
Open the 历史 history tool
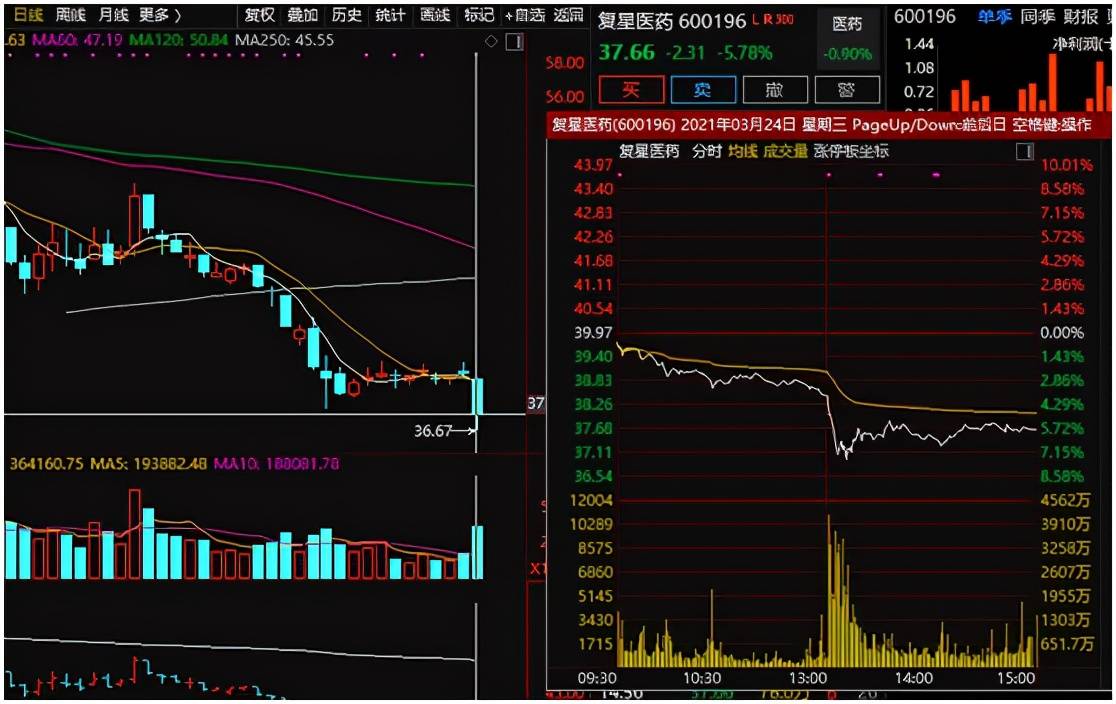coord(346,15)
